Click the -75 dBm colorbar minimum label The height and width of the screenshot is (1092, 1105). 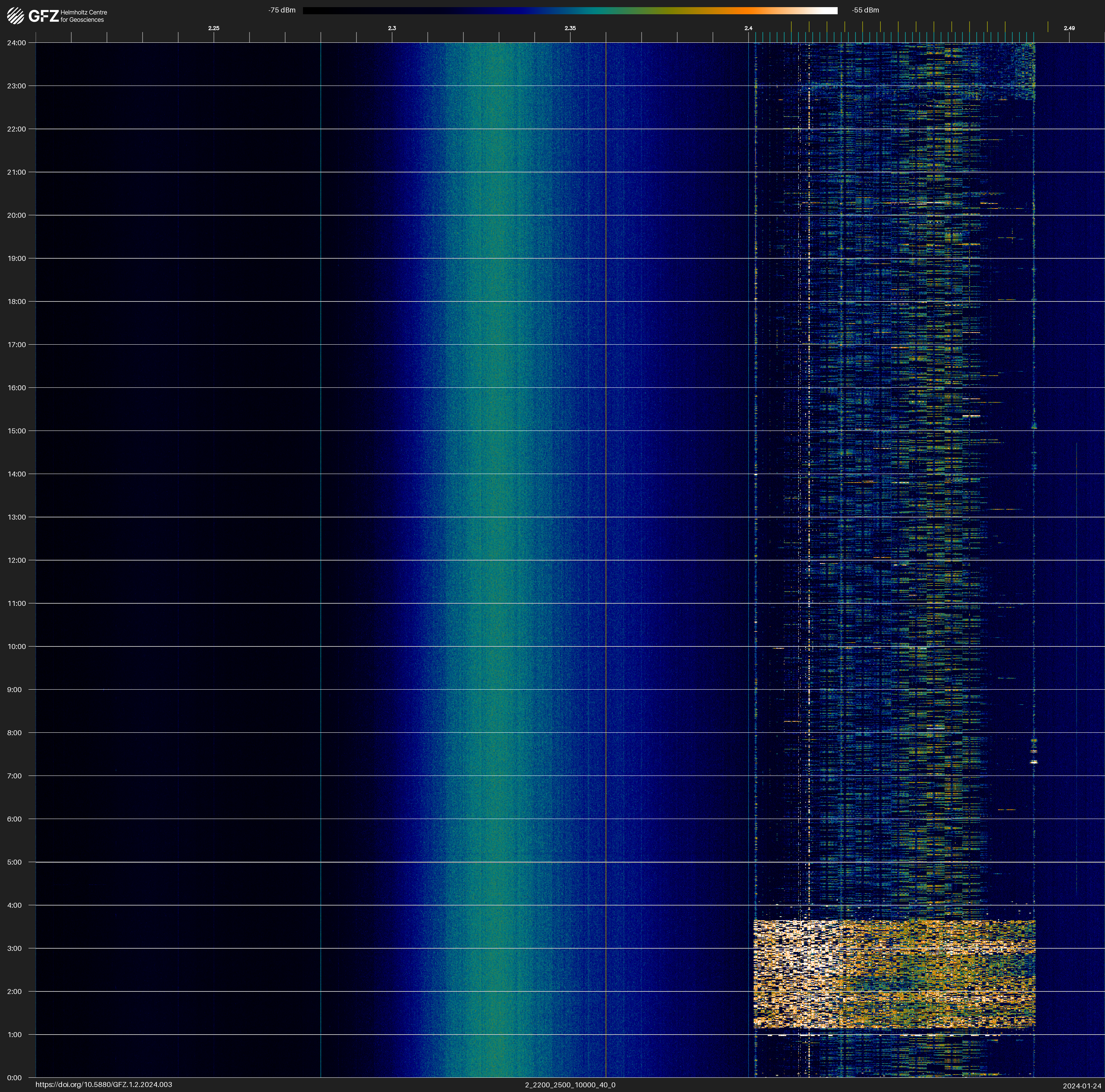click(x=282, y=10)
